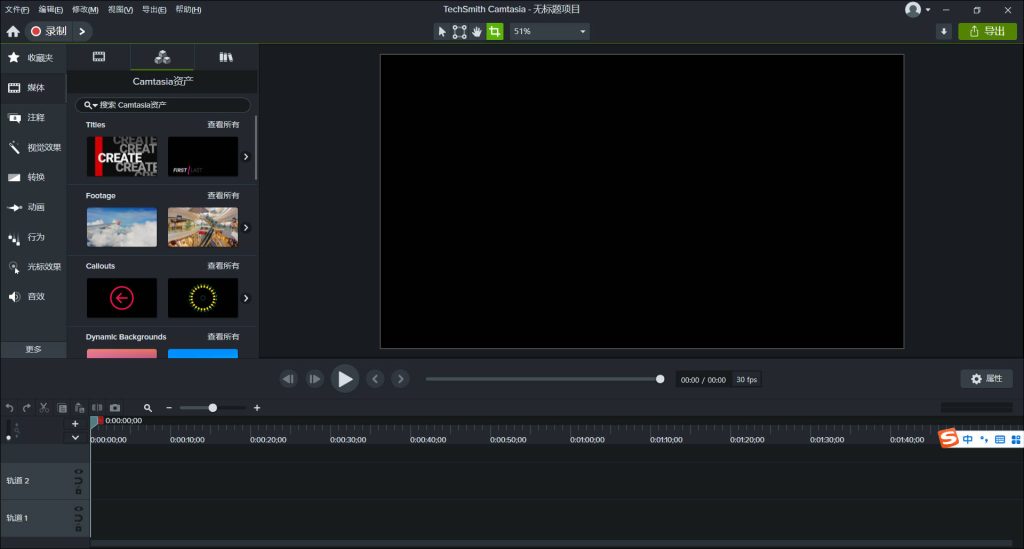1024x549 pixels.
Task: View all Callouts via 查看所有
Action: pos(223,266)
